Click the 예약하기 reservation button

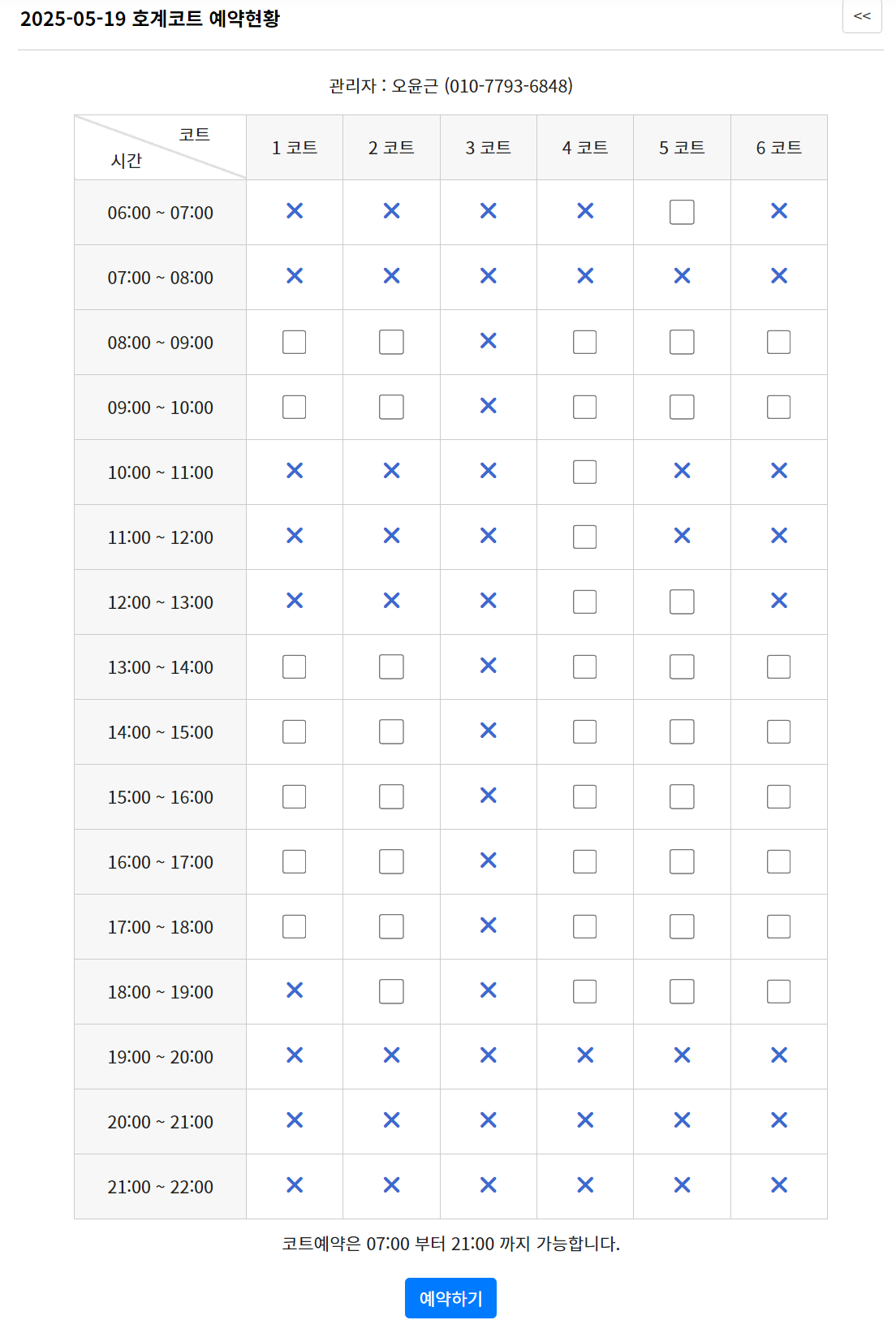[x=450, y=1298]
